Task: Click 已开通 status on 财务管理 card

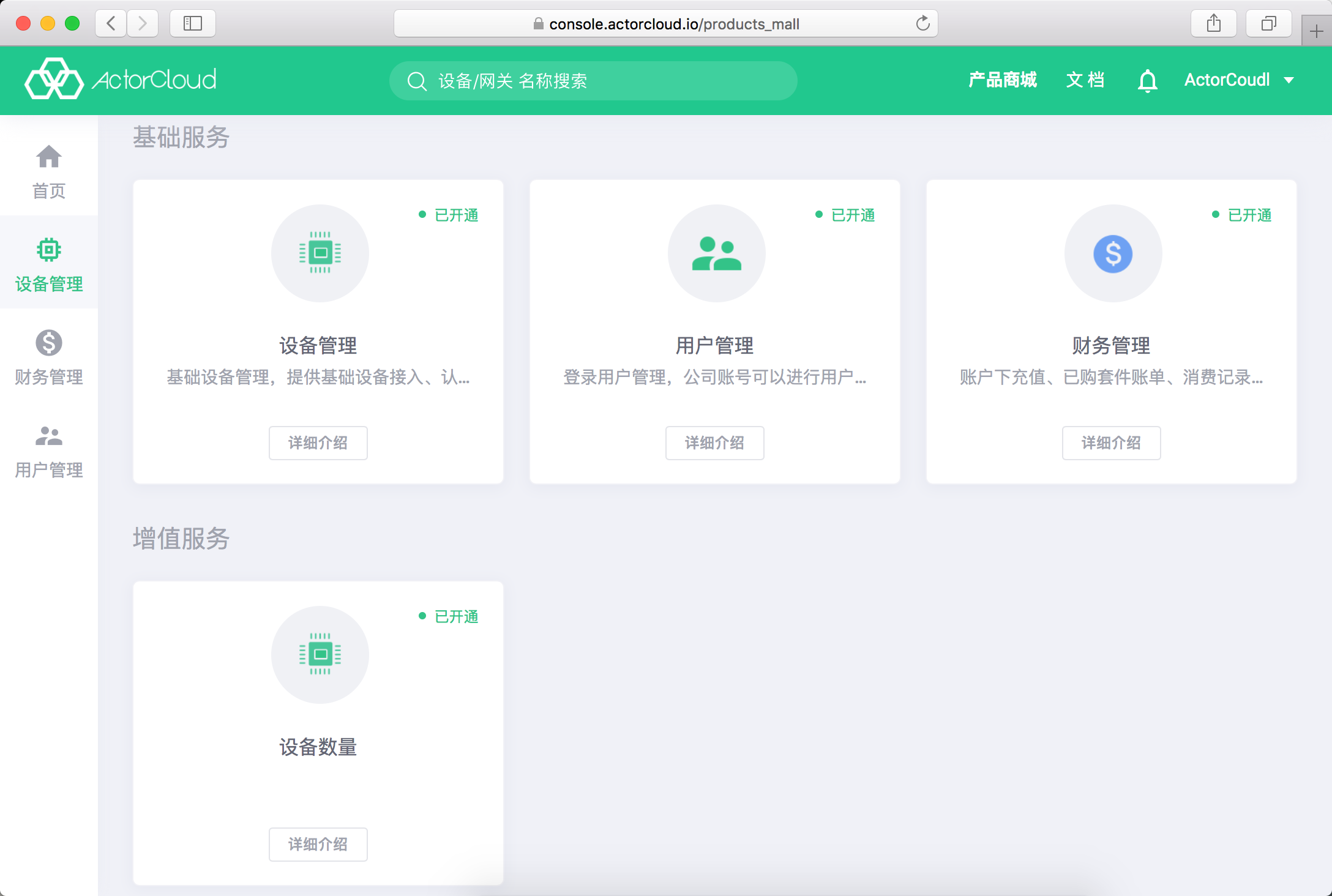Action: (x=1242, y=215)
